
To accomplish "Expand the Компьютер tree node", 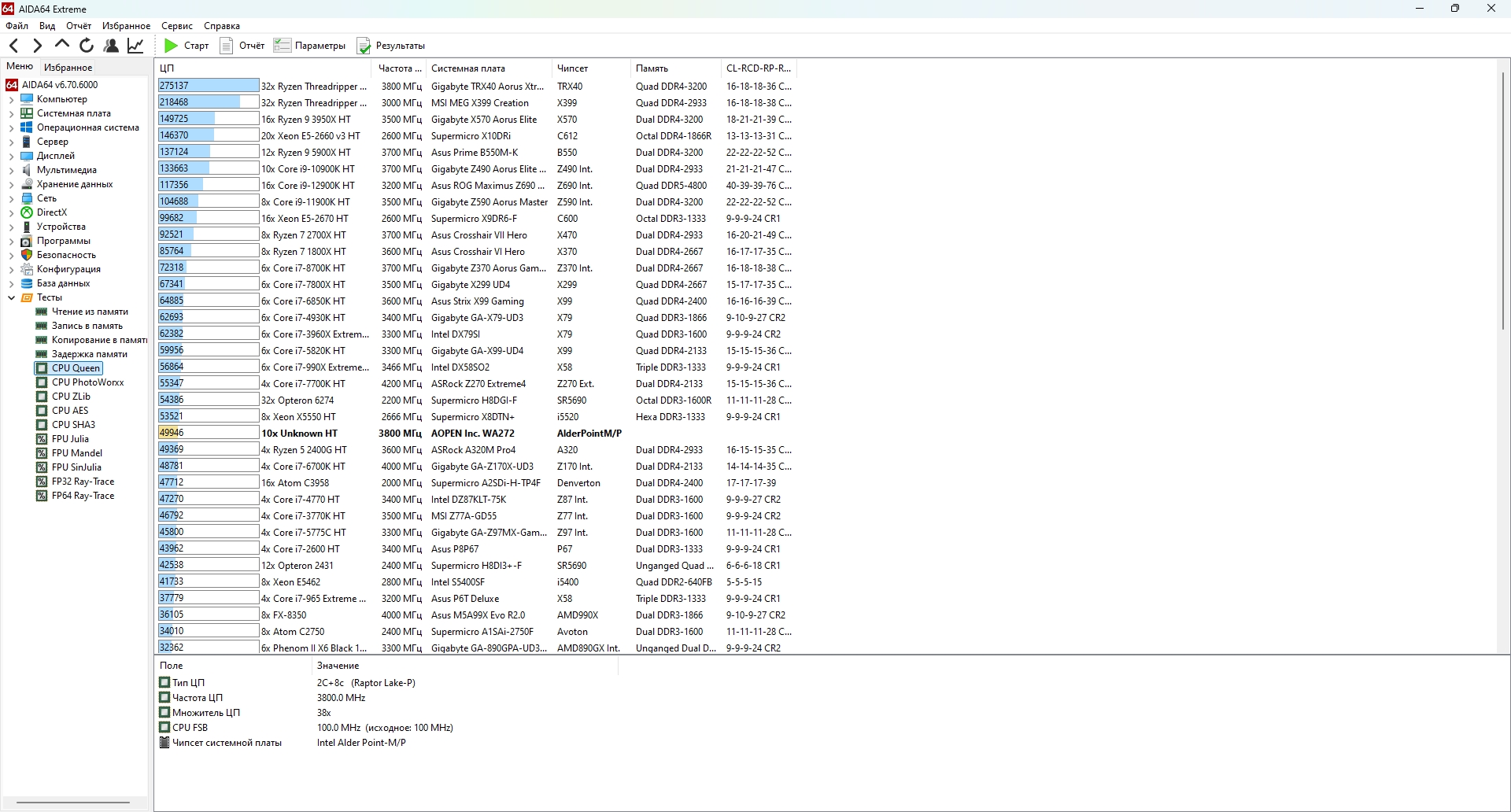I will pyautogui.click(x=11, y=99).
